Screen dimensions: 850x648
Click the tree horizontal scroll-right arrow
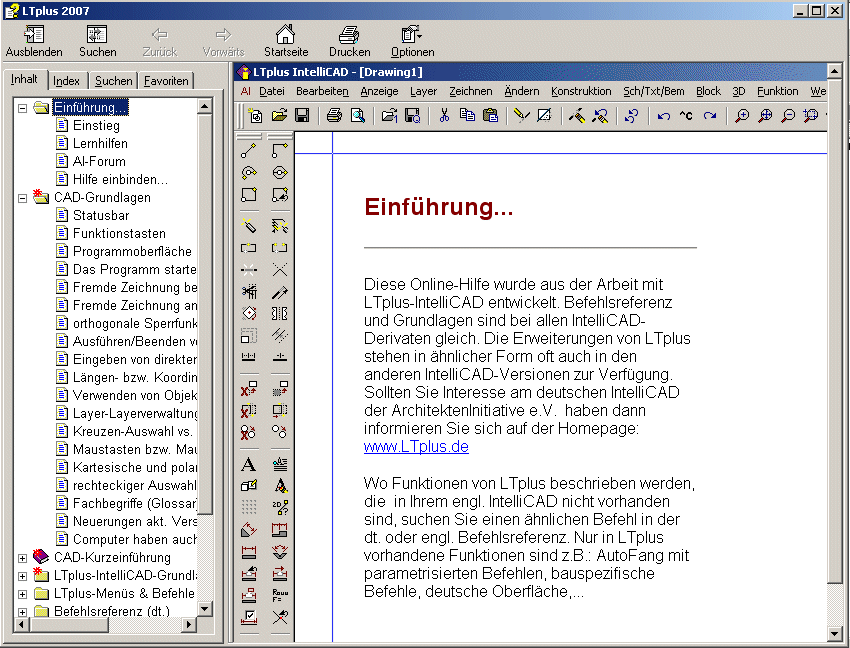(189, 625)
